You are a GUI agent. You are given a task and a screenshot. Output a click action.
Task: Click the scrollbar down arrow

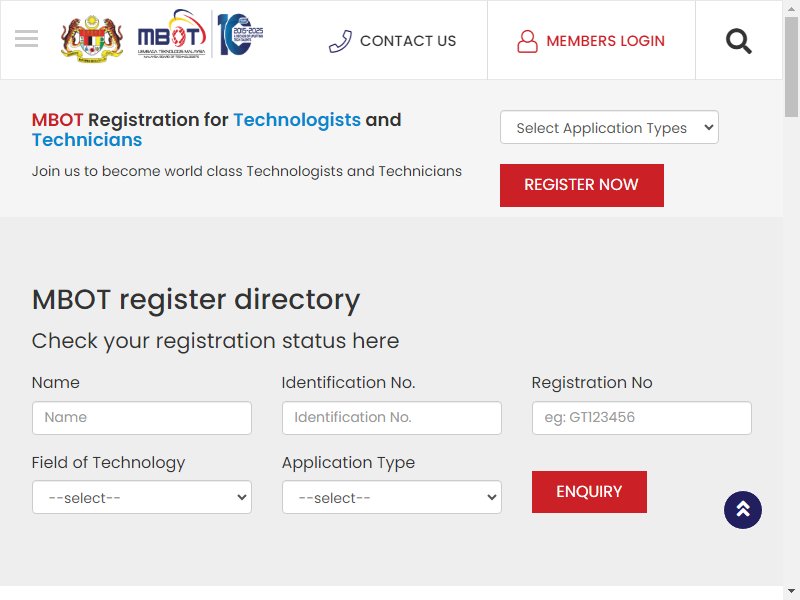(791, 594)
